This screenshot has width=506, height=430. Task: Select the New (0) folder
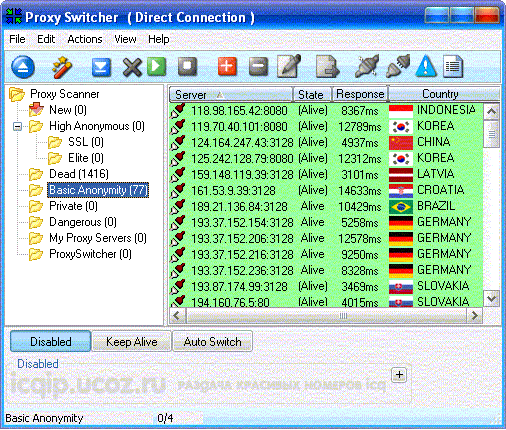click(68, 110)
